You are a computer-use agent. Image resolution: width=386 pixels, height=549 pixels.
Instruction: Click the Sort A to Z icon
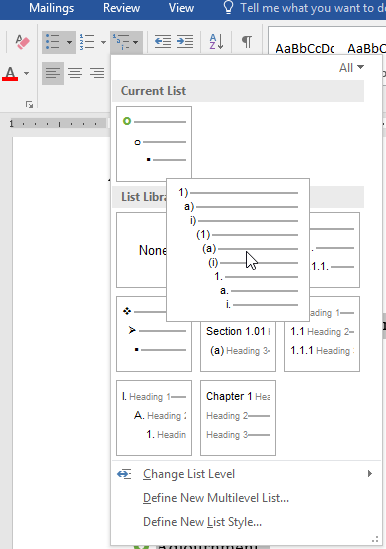pos(216,42)
